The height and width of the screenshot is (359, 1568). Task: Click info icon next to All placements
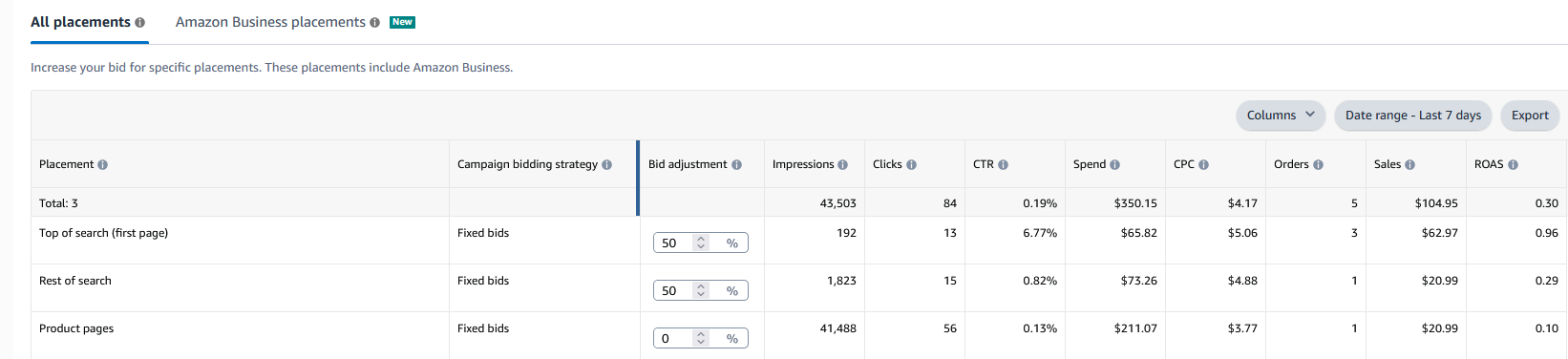140,23
